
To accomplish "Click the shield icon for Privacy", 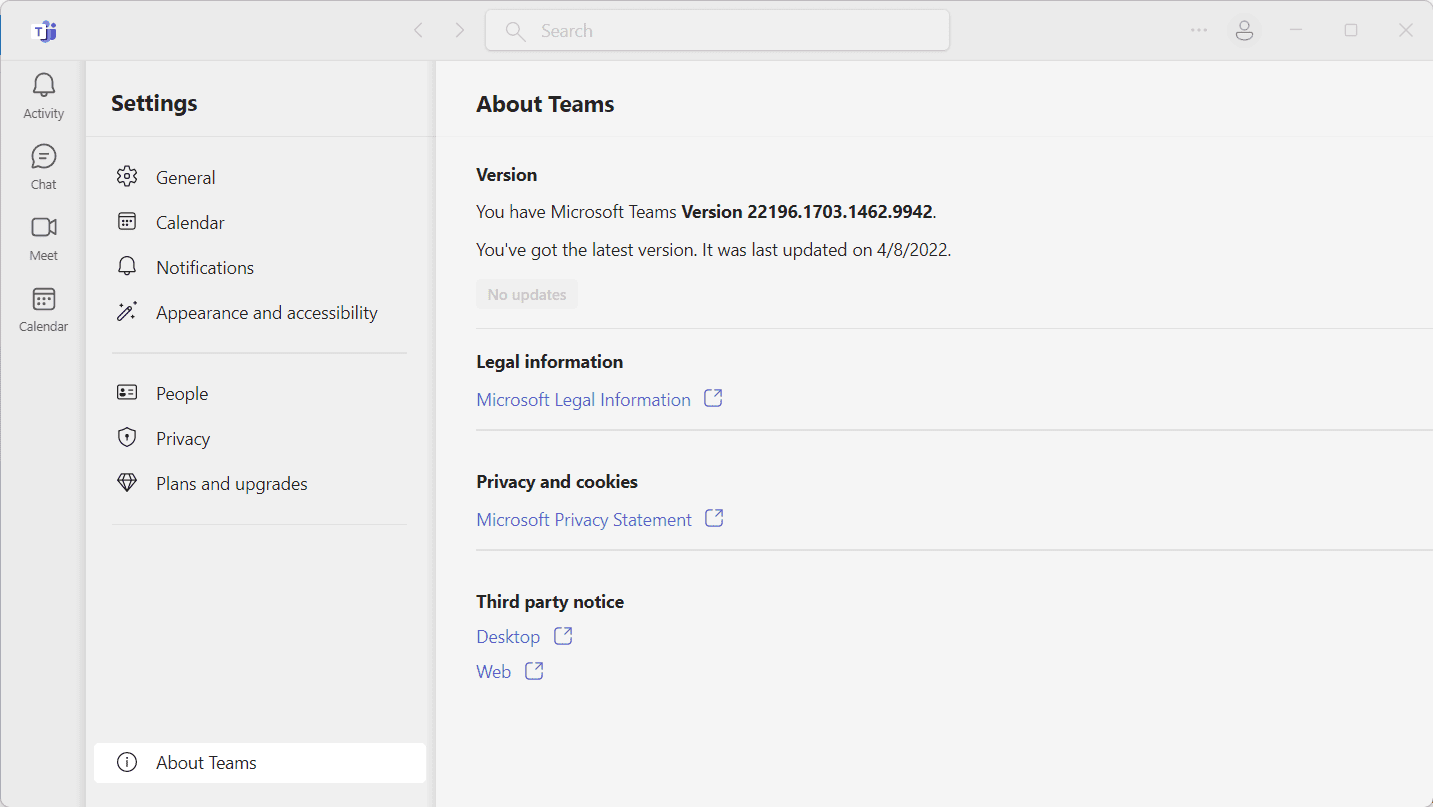I will [127, 438].
